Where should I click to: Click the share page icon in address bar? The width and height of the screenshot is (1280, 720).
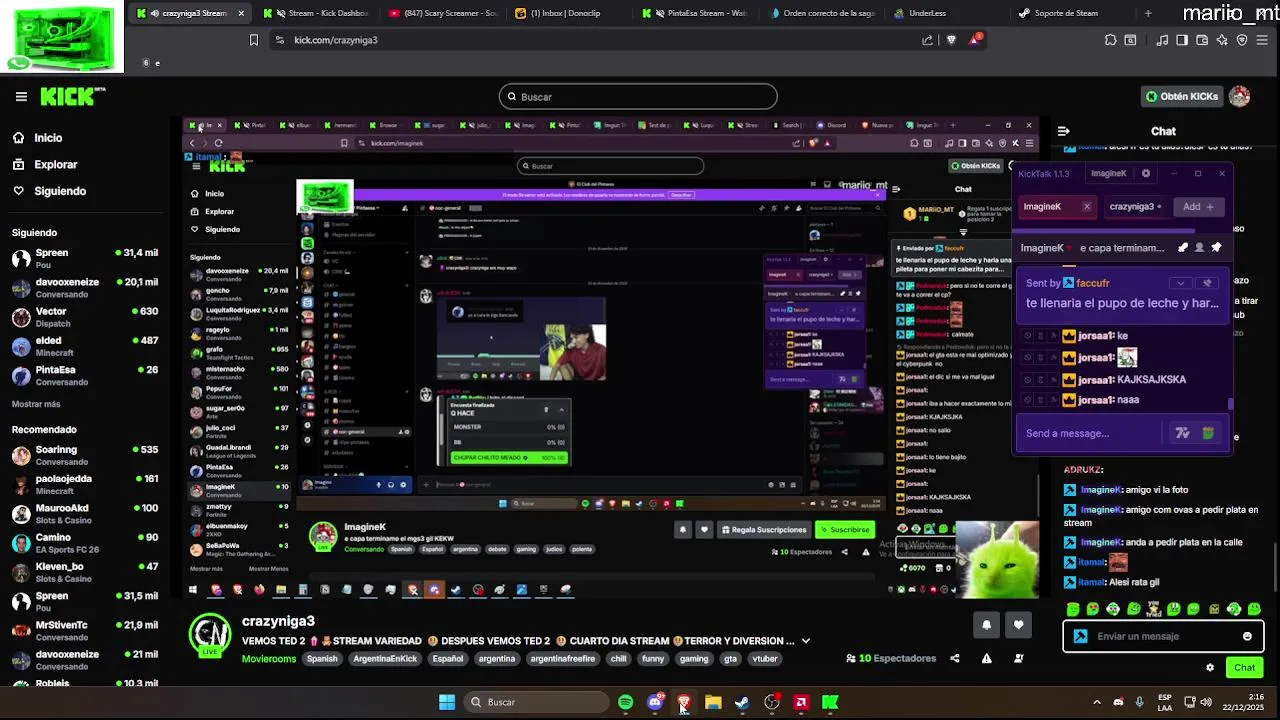pos(927,40)
